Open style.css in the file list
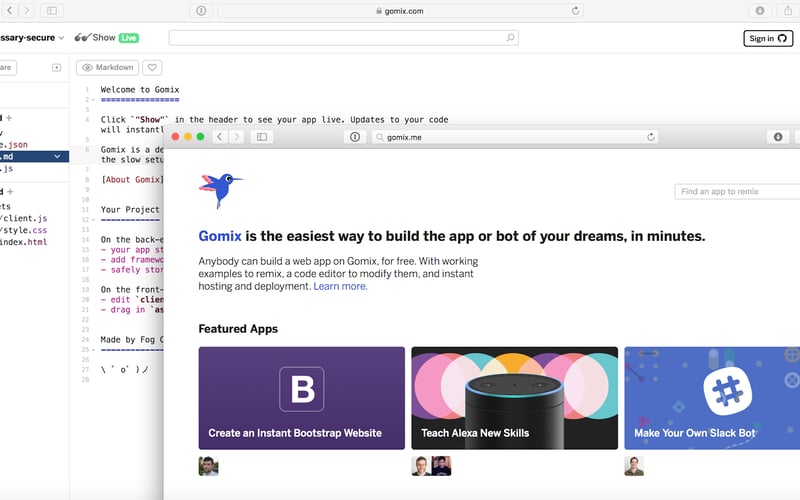 [x=24, y=230]
